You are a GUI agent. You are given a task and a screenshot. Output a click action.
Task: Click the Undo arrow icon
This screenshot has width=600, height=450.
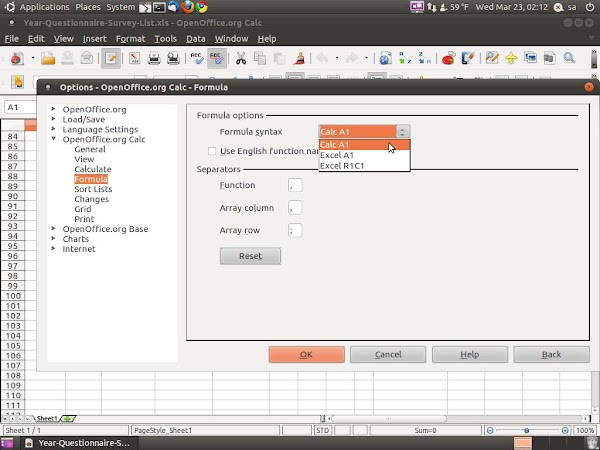coord(322,59)
